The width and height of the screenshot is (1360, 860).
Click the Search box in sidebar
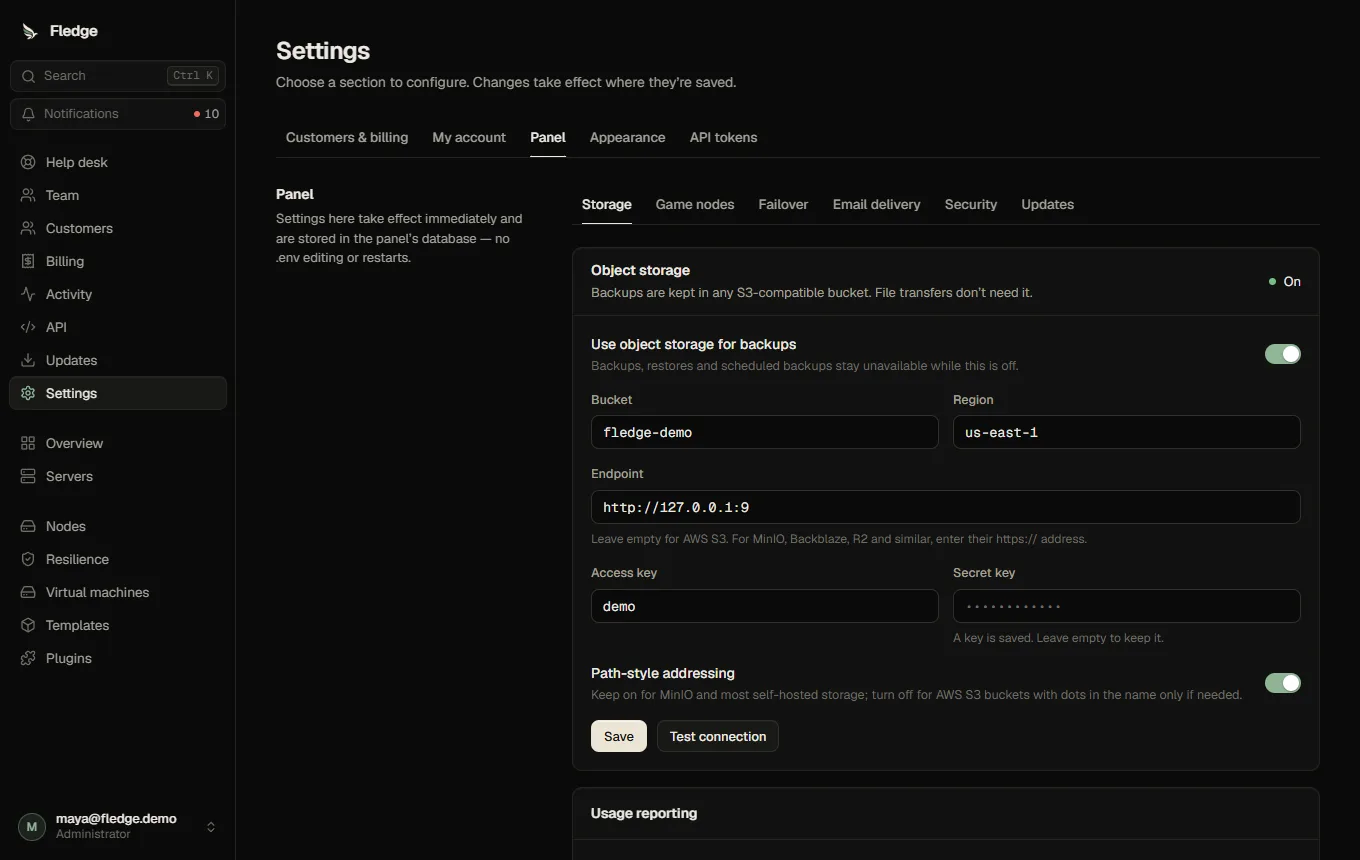[118, 76]
